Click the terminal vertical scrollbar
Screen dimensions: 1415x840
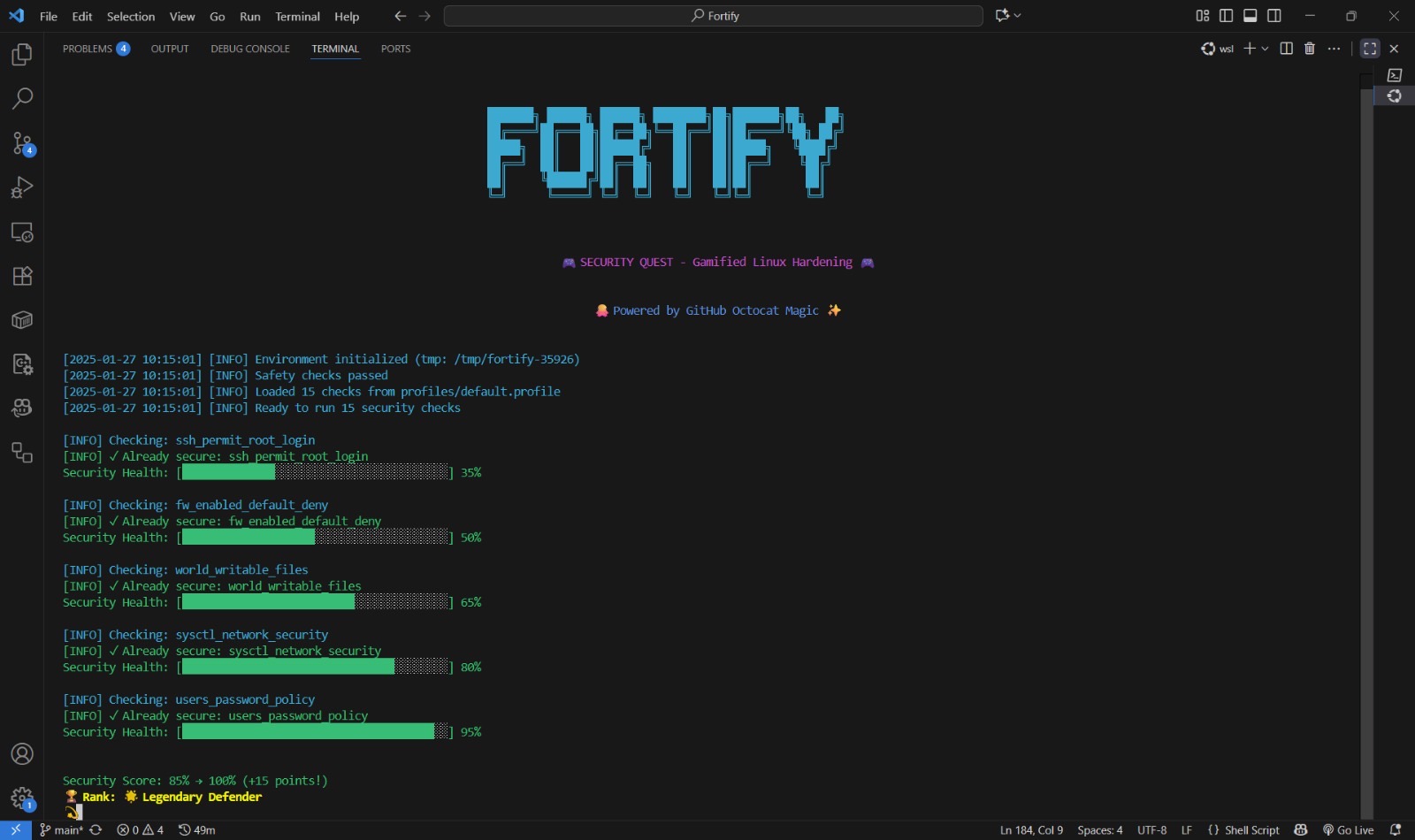[1366, 442]
